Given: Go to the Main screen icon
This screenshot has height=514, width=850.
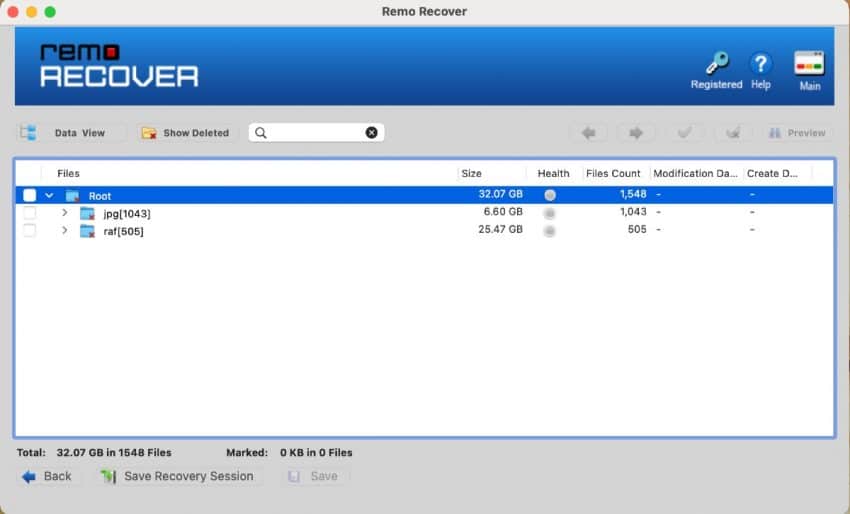Looking at the screenshot, I should pos(809,64).
